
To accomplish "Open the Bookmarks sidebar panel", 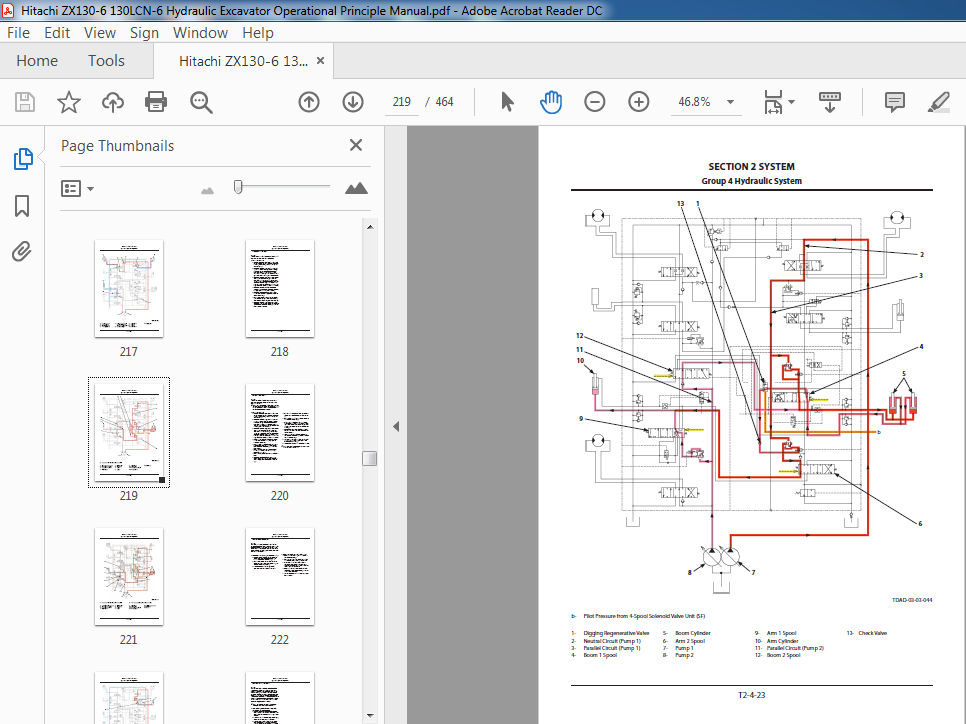I will pos(22,206).
